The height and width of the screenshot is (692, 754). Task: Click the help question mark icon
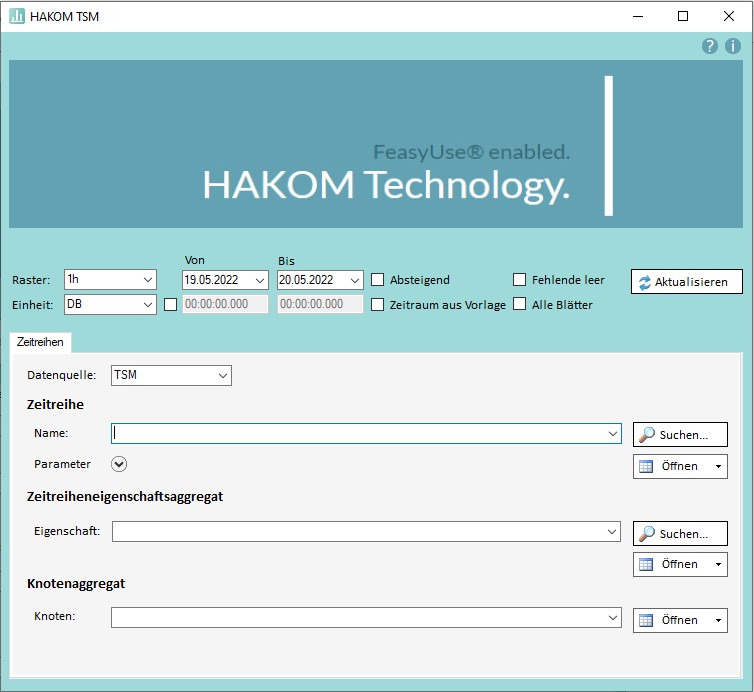pyautogui.click(x=710, y=46)
